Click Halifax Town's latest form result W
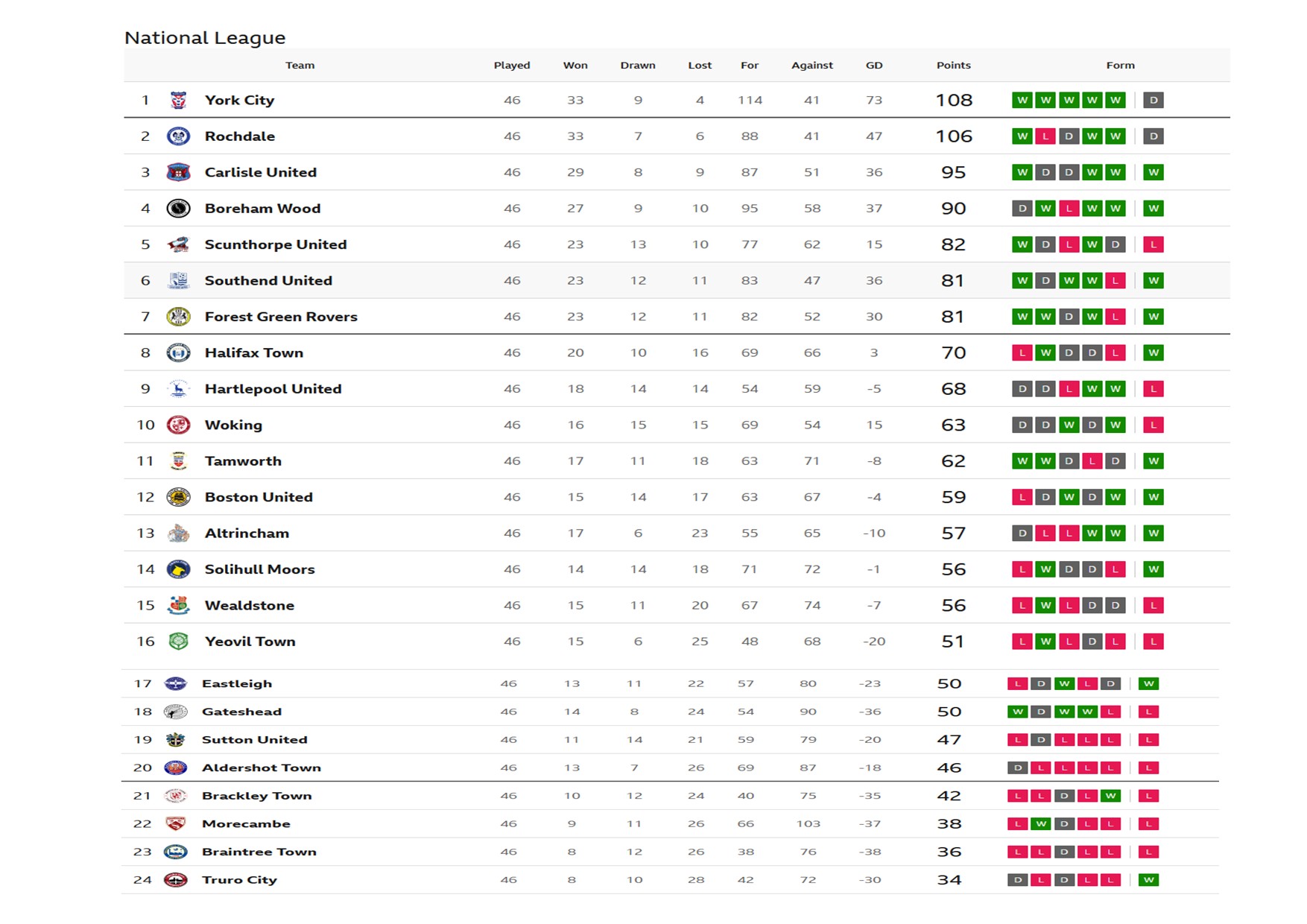 [1153, 353]
